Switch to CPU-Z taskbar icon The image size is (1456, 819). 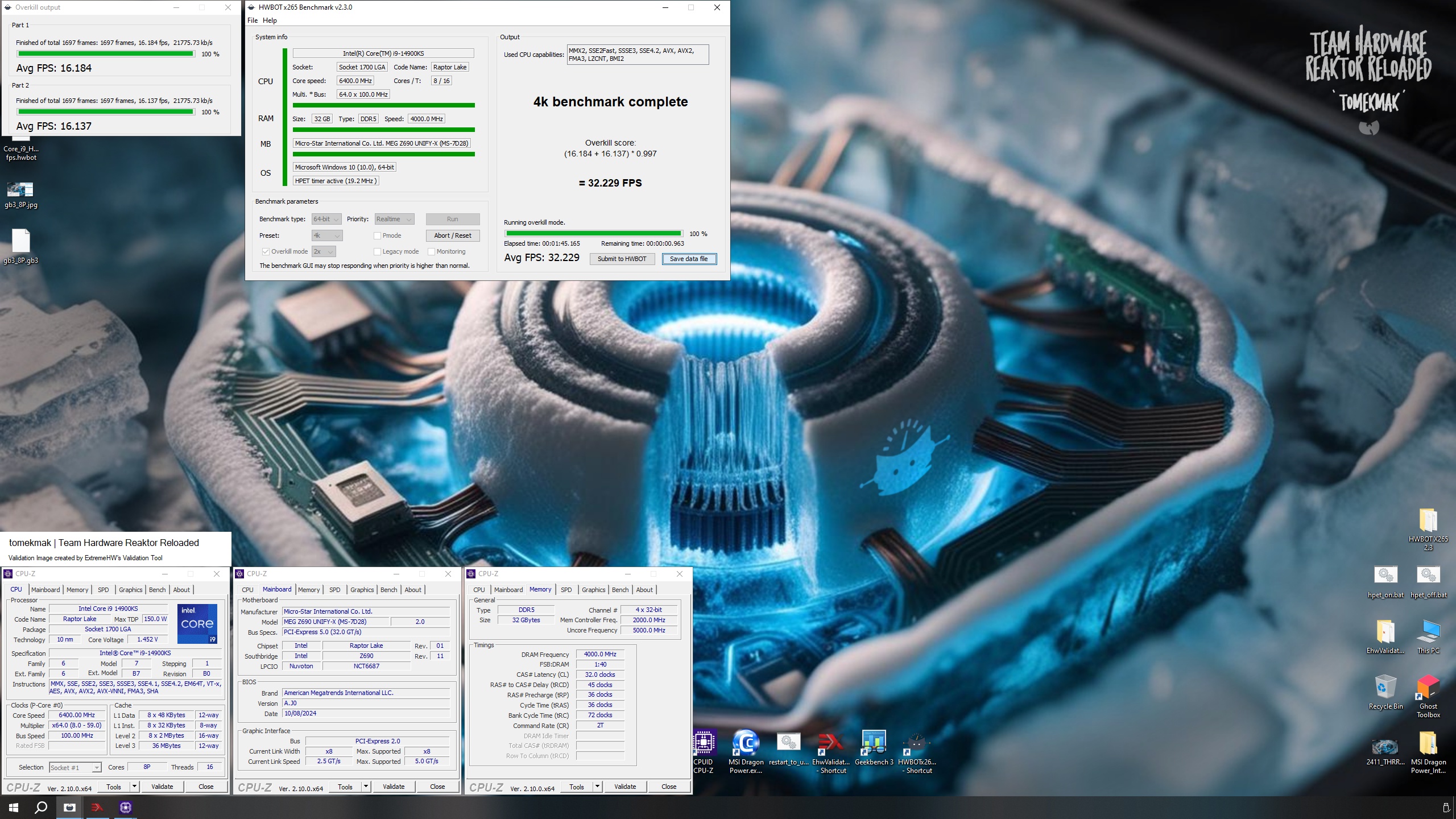(x=125, y=807)
